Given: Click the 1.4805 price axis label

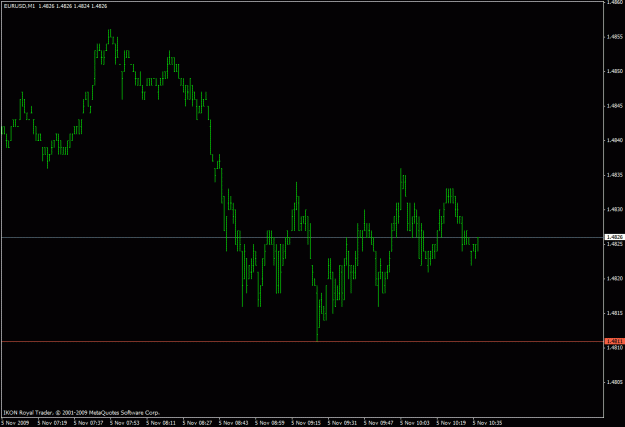Looking at the screenshot, I should coord(615,382).
